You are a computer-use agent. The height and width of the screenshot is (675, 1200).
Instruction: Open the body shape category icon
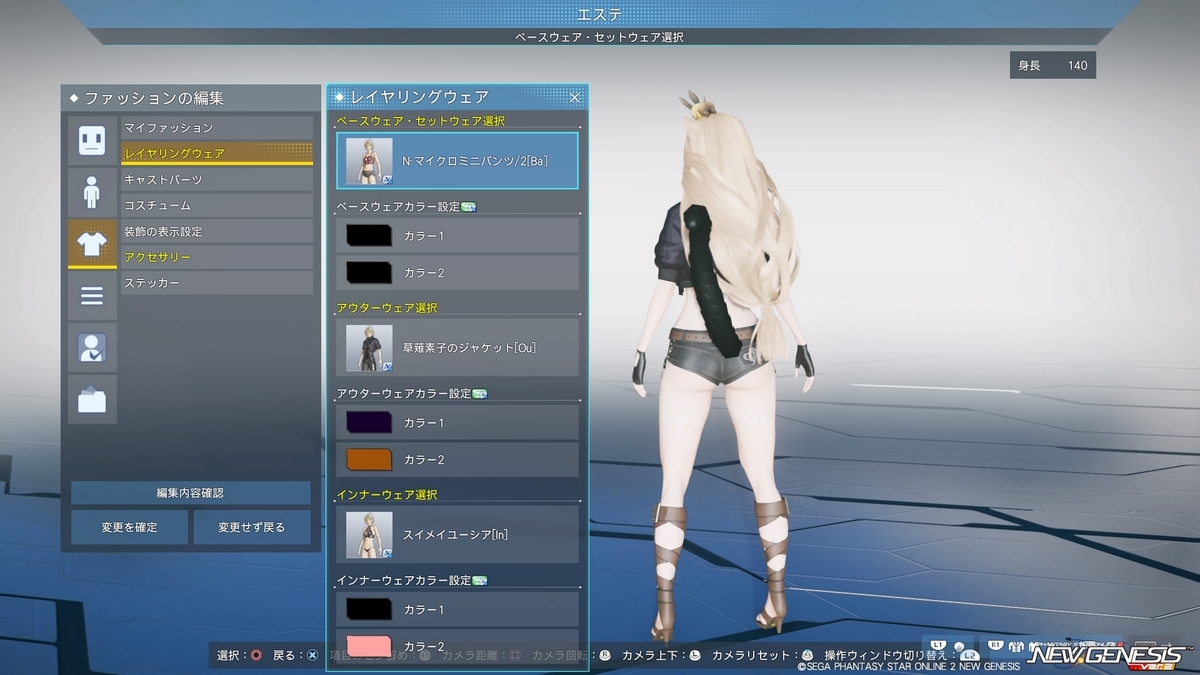tap(92, 192)
